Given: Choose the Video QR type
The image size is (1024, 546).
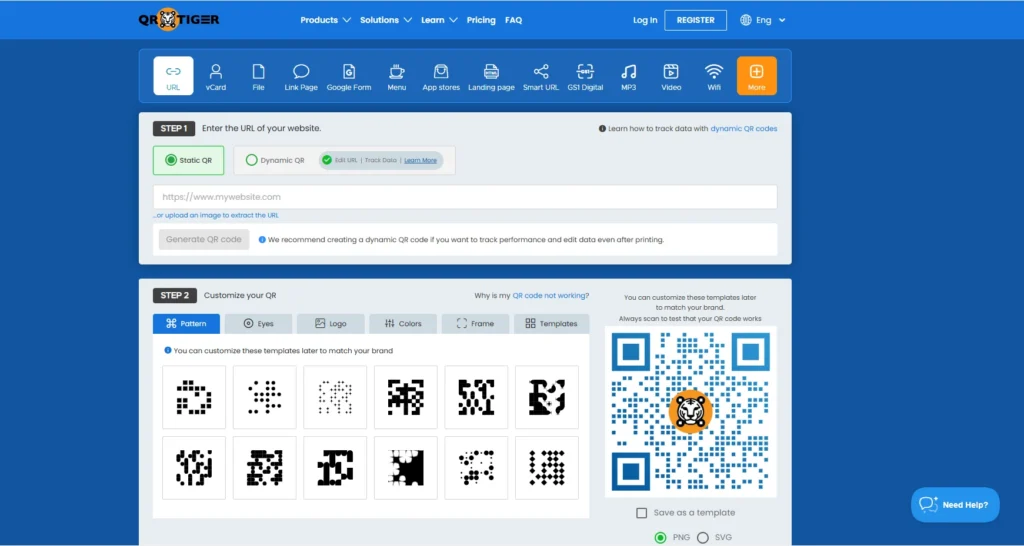Looking at the screenshot, I should 671,76.
